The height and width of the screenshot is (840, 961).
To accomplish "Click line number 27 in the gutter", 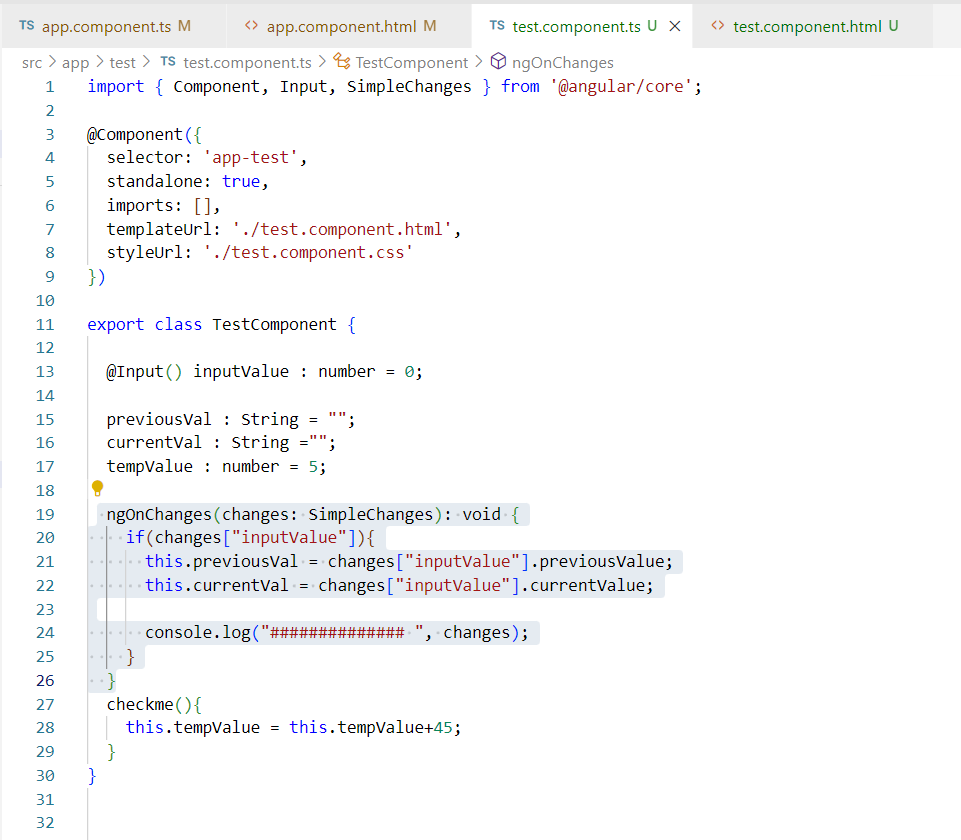I will pyautogui.click(x=44, y=704).
